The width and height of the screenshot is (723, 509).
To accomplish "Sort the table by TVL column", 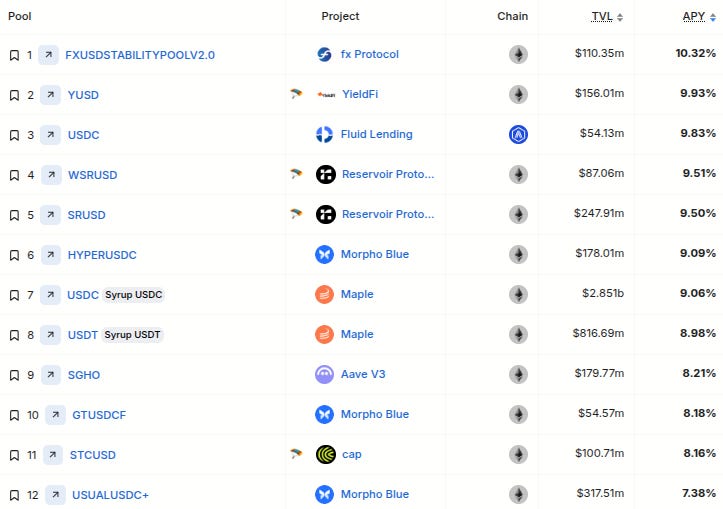I will pos(607,17).
